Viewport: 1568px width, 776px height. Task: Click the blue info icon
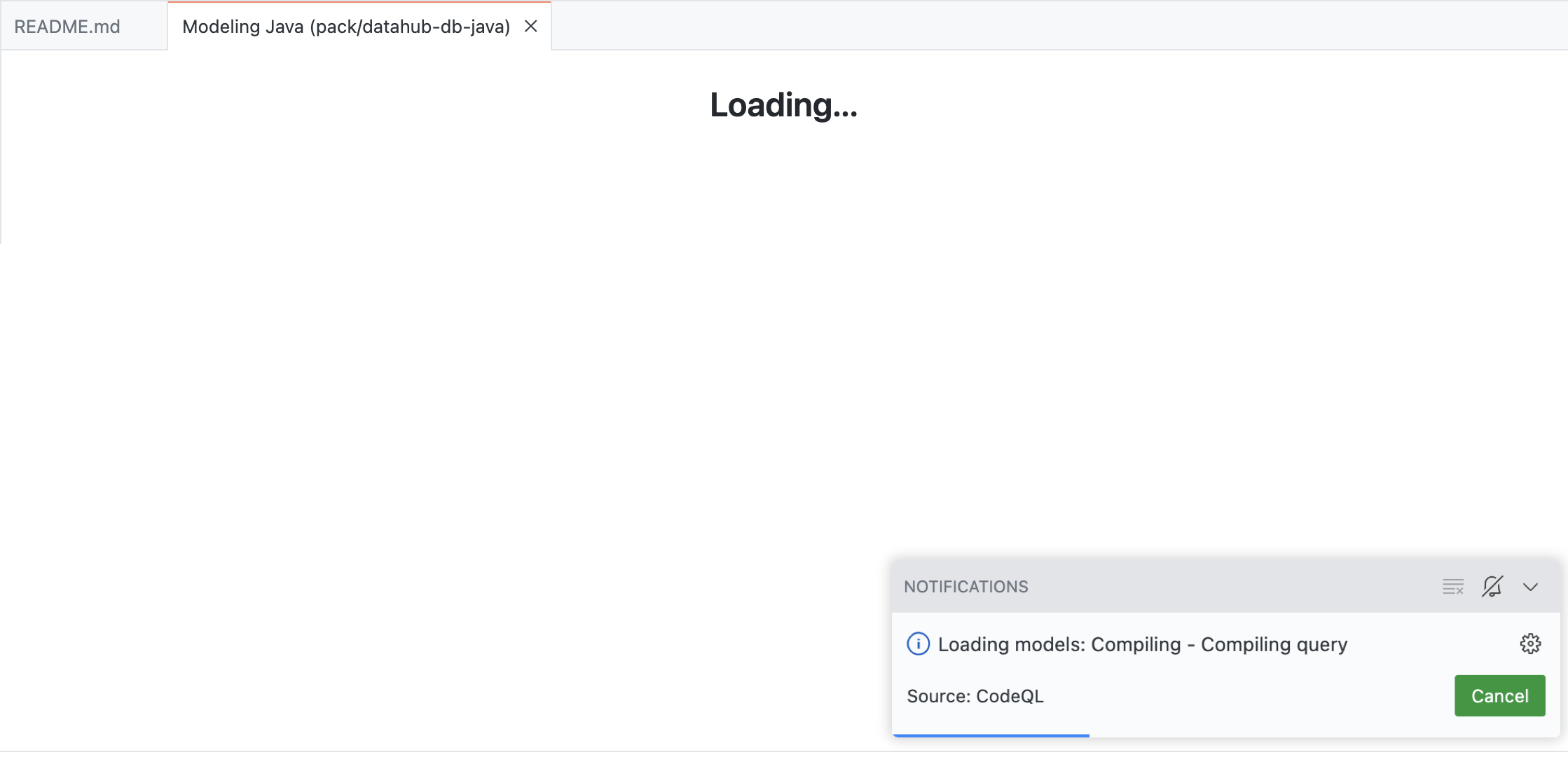[918, 644]
